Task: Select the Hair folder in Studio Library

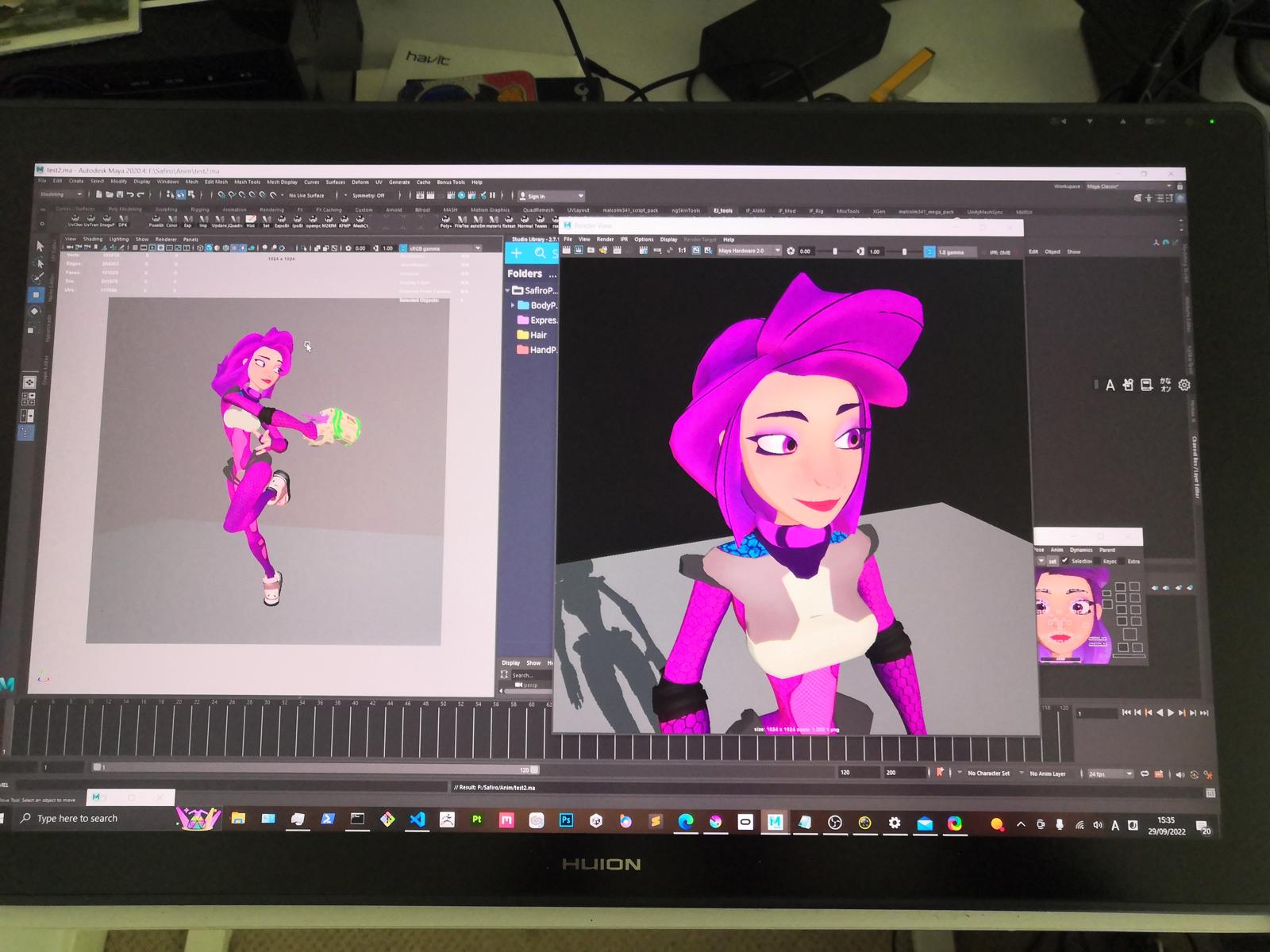Action: coord(532,335)
